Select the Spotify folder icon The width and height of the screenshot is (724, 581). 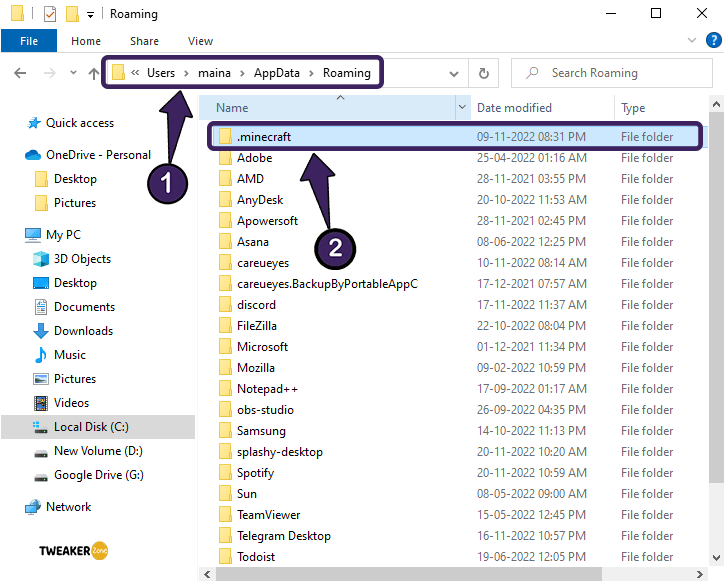coord(225,472)
